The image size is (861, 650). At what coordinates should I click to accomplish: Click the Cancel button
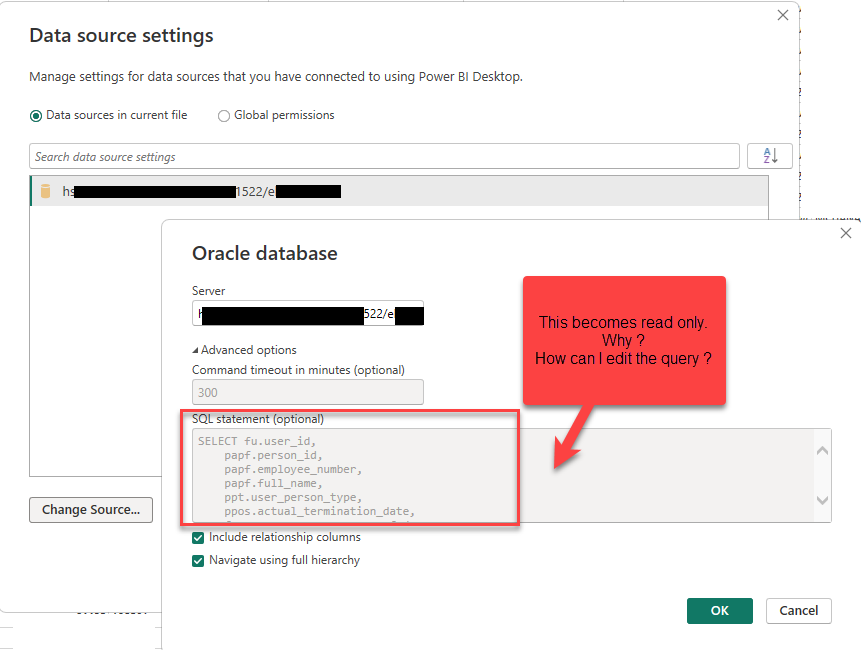coord(799,610)
